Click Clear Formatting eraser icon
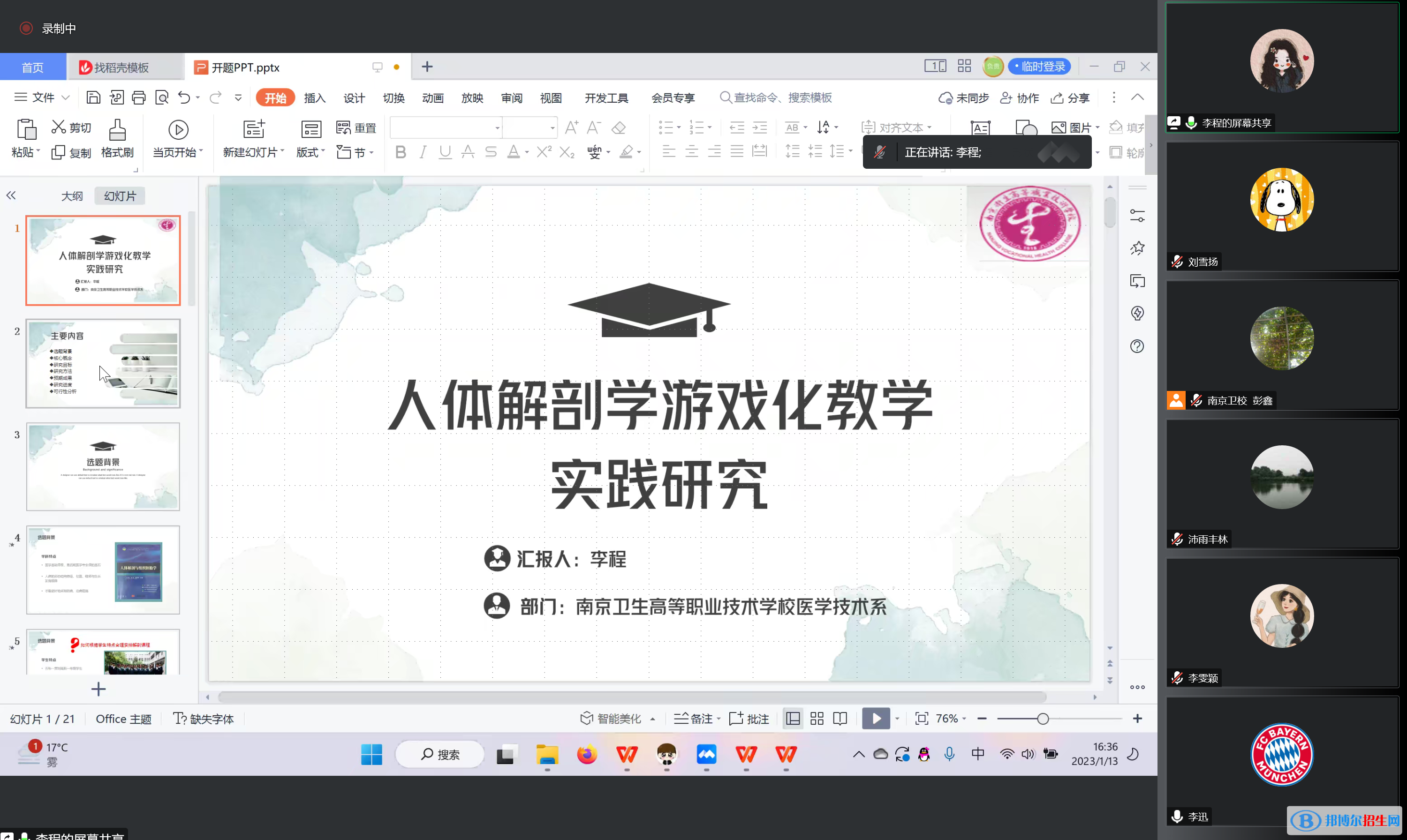 [x=618, y=127]
